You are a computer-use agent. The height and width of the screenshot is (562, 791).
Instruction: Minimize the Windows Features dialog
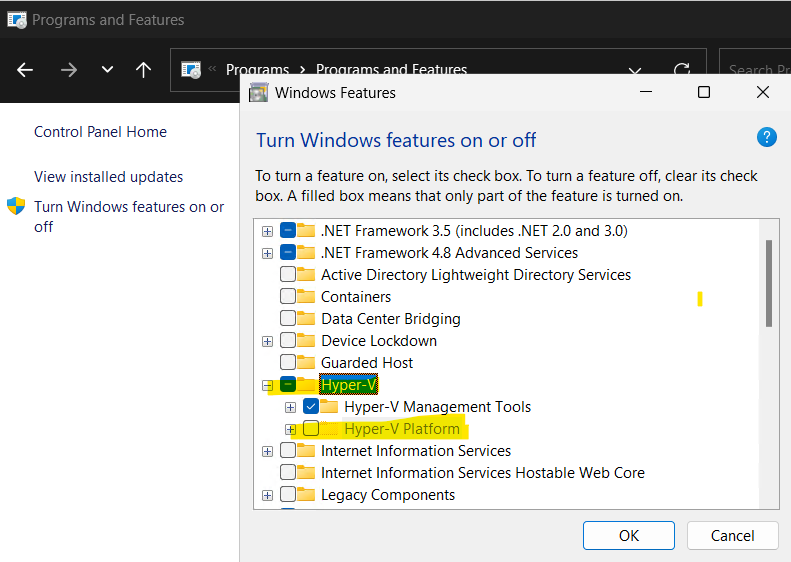(646, 92)
